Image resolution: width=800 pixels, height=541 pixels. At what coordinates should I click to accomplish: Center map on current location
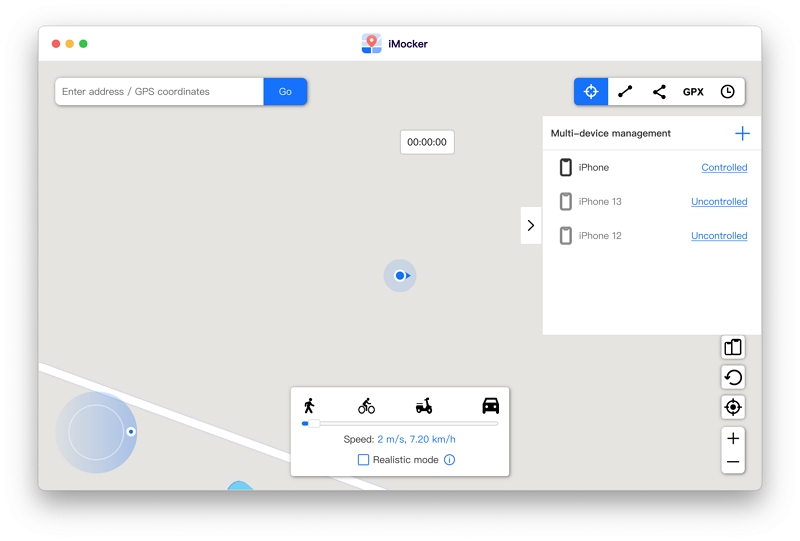[x=733, y=407]
